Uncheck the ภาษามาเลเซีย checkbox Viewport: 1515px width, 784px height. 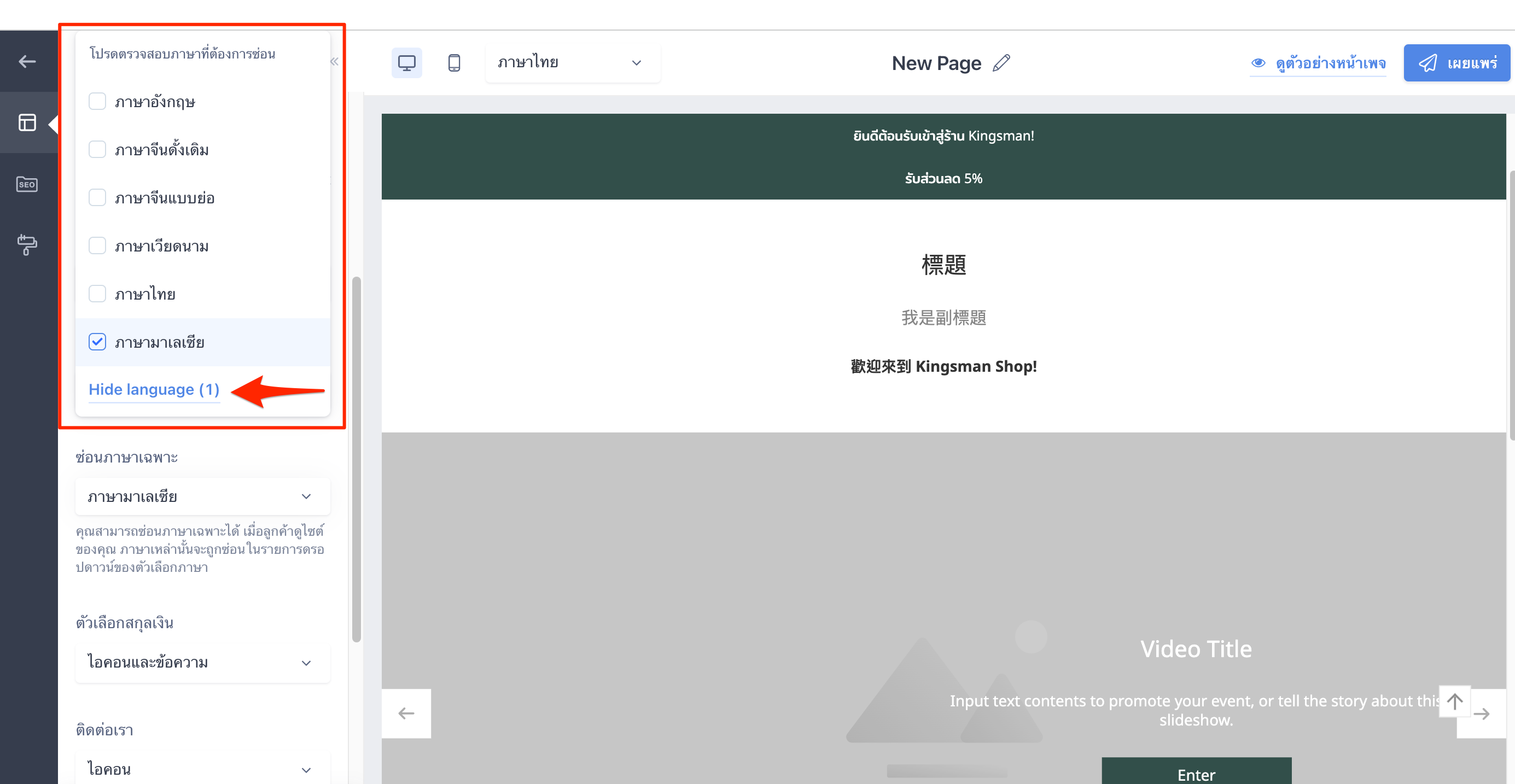pos(97,342)
